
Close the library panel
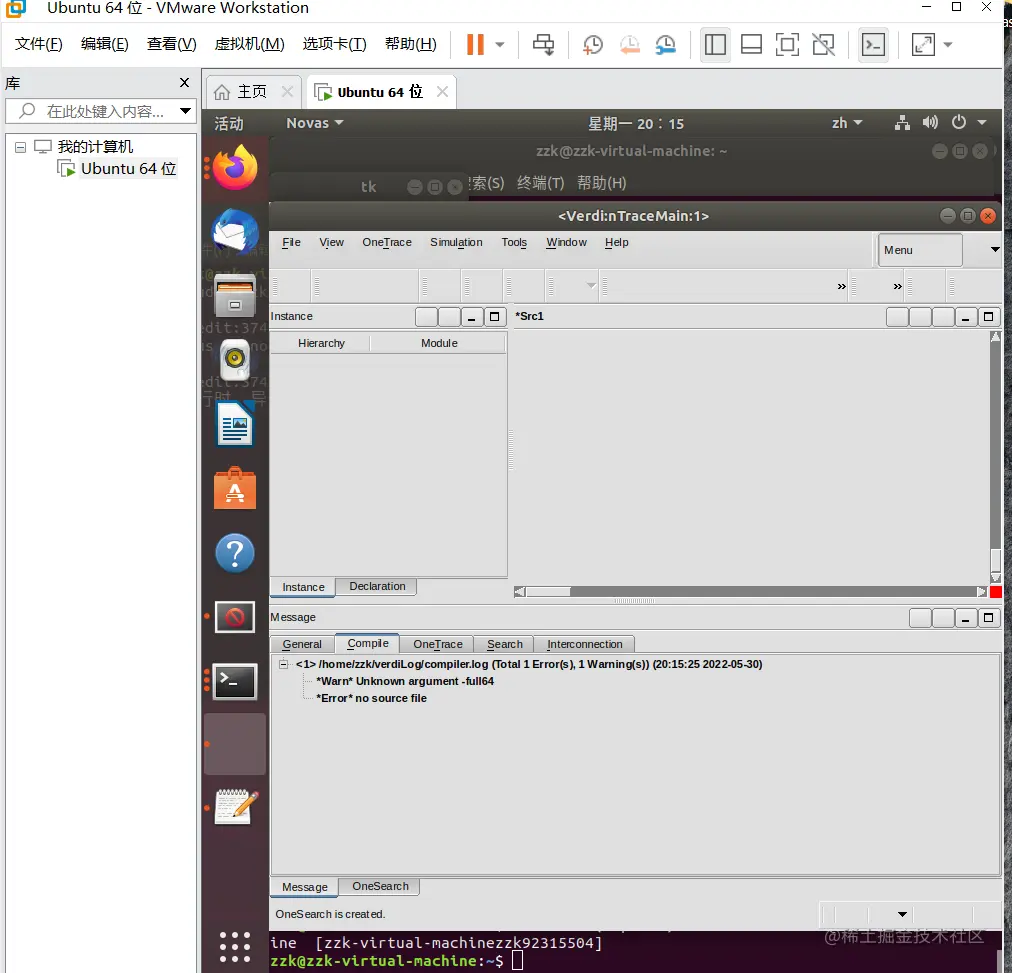185,83
